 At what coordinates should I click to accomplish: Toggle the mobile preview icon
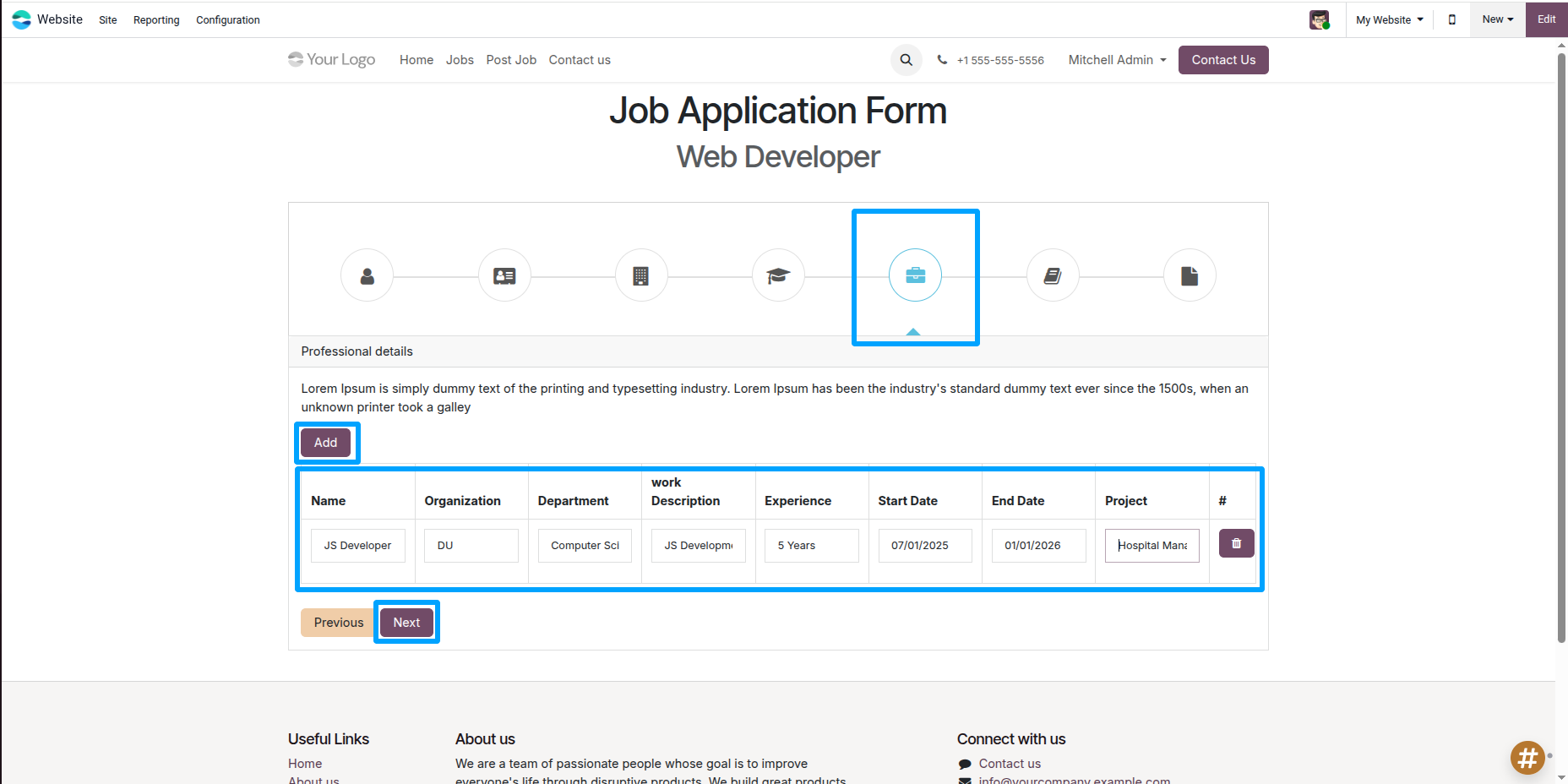tap(1452, 19)
